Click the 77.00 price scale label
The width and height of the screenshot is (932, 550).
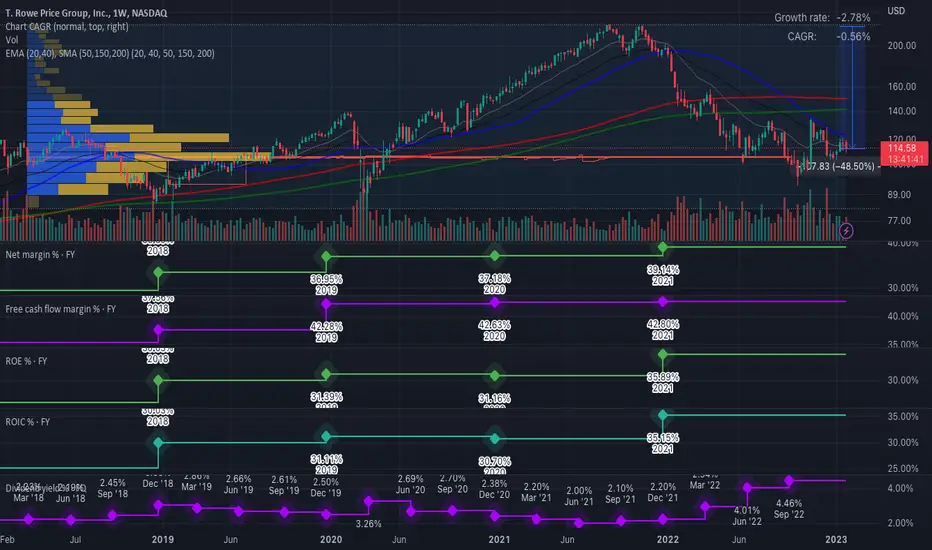click(899, 221)
